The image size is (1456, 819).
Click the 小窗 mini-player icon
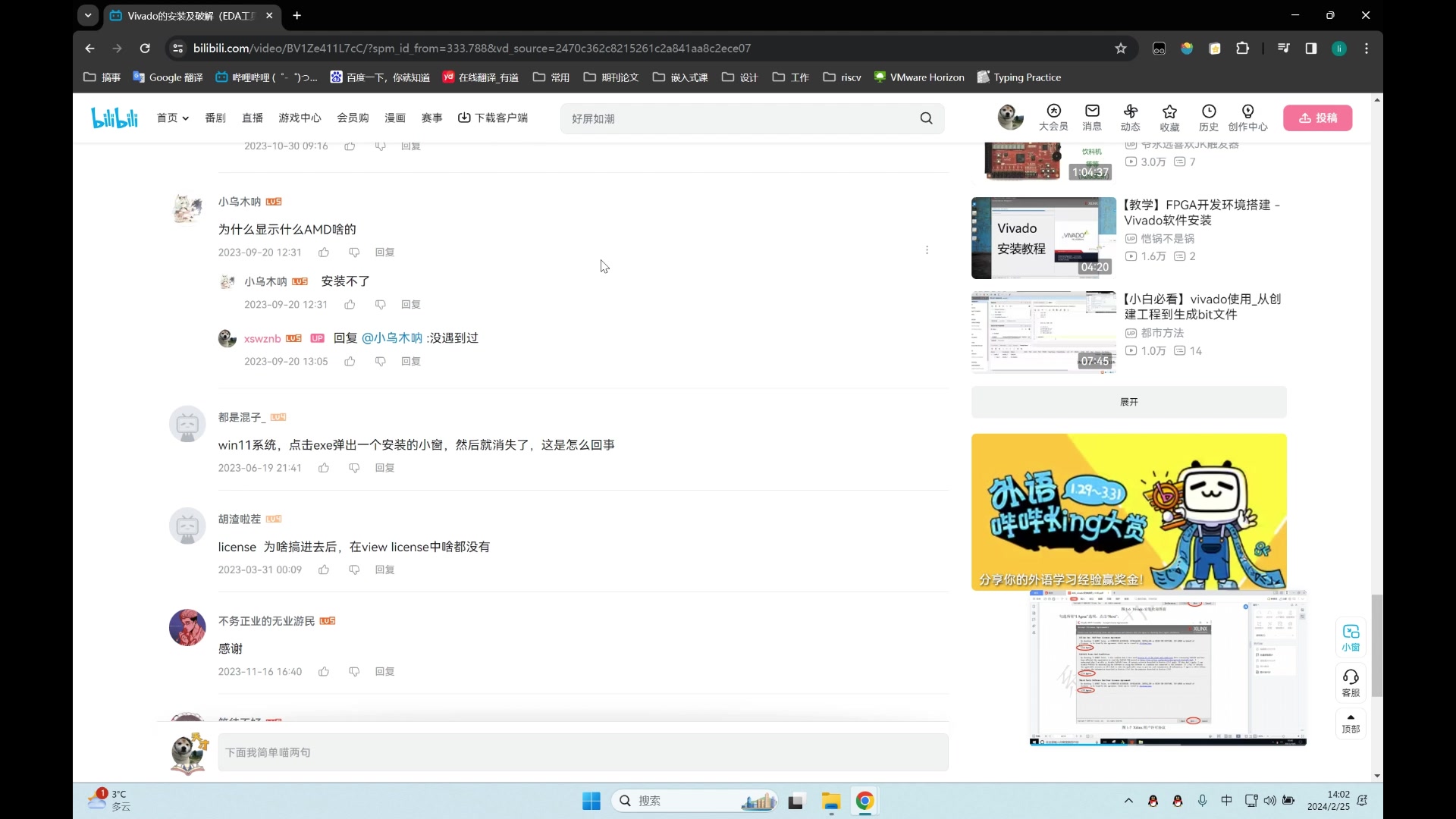(x=1351, y=638)
